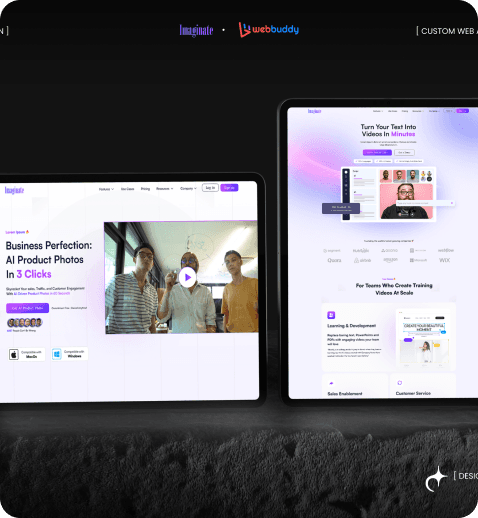Open Use Cases menu item on left tablet
Image resolution: width=478 pixels, height=518 pixels.
pos(127,189)
